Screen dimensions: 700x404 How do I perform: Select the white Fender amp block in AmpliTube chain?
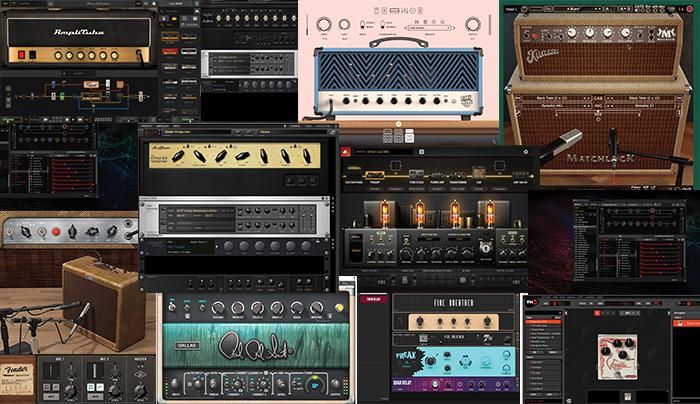point(91,84)
